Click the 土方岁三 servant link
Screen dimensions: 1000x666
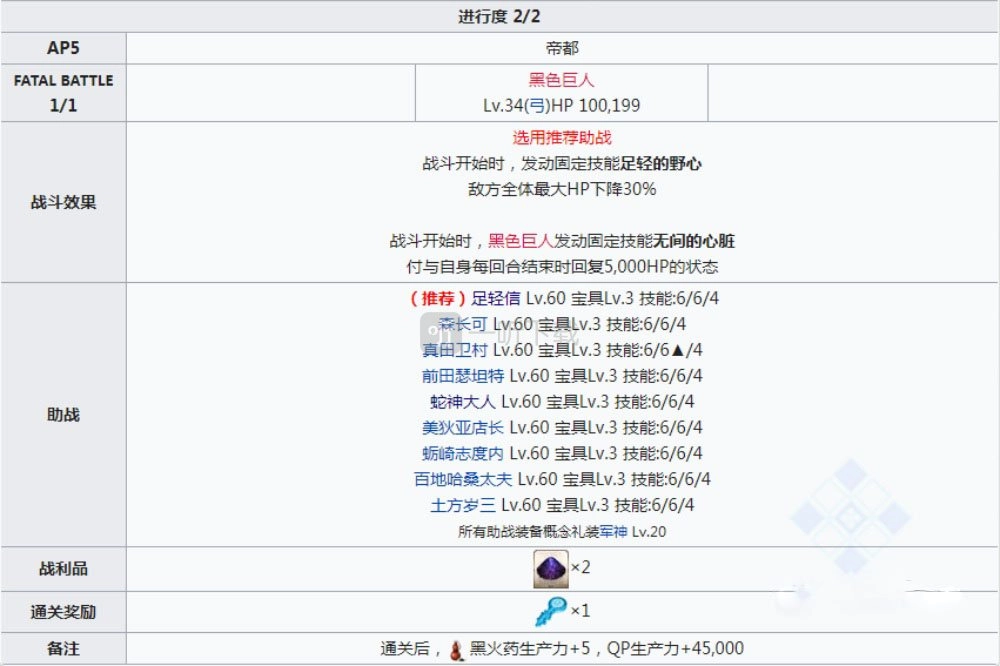[x=462, y=506]
